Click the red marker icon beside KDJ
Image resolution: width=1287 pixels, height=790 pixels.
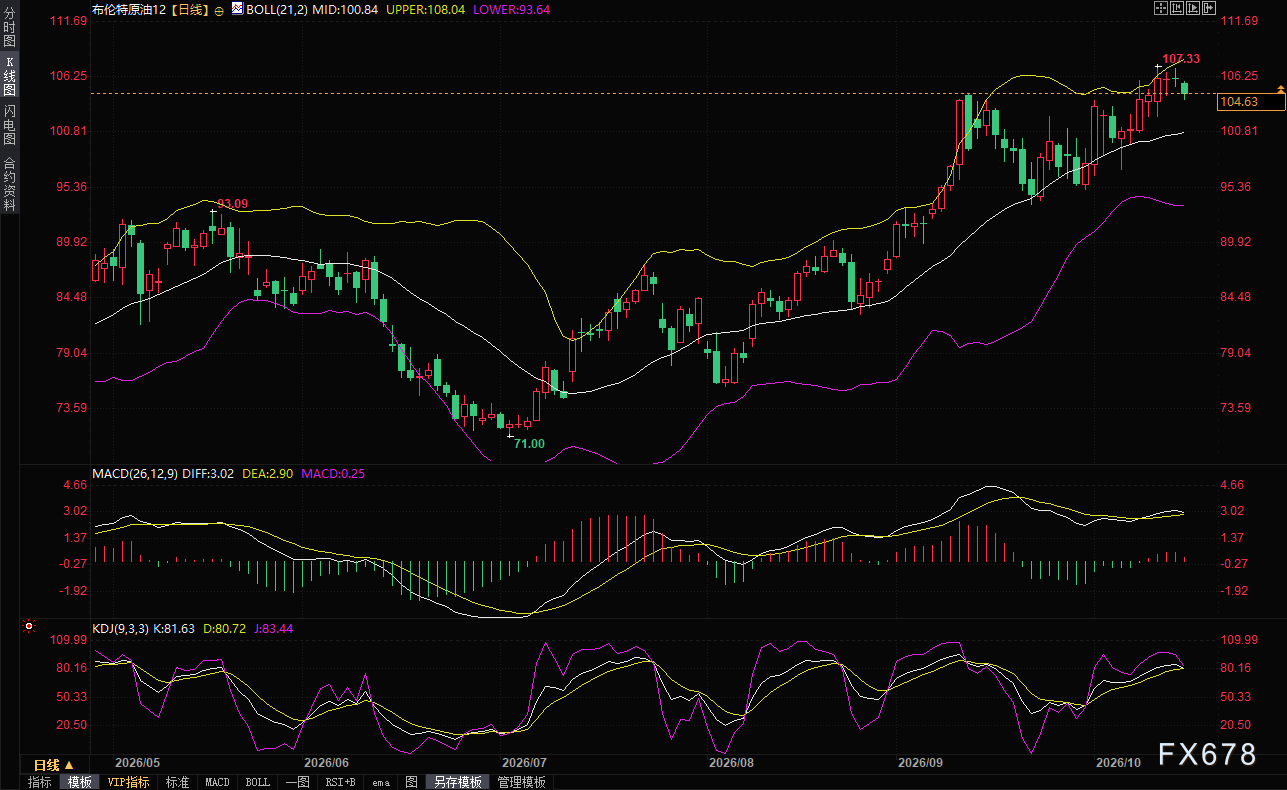pyautogui.click(x=28, y=627)
